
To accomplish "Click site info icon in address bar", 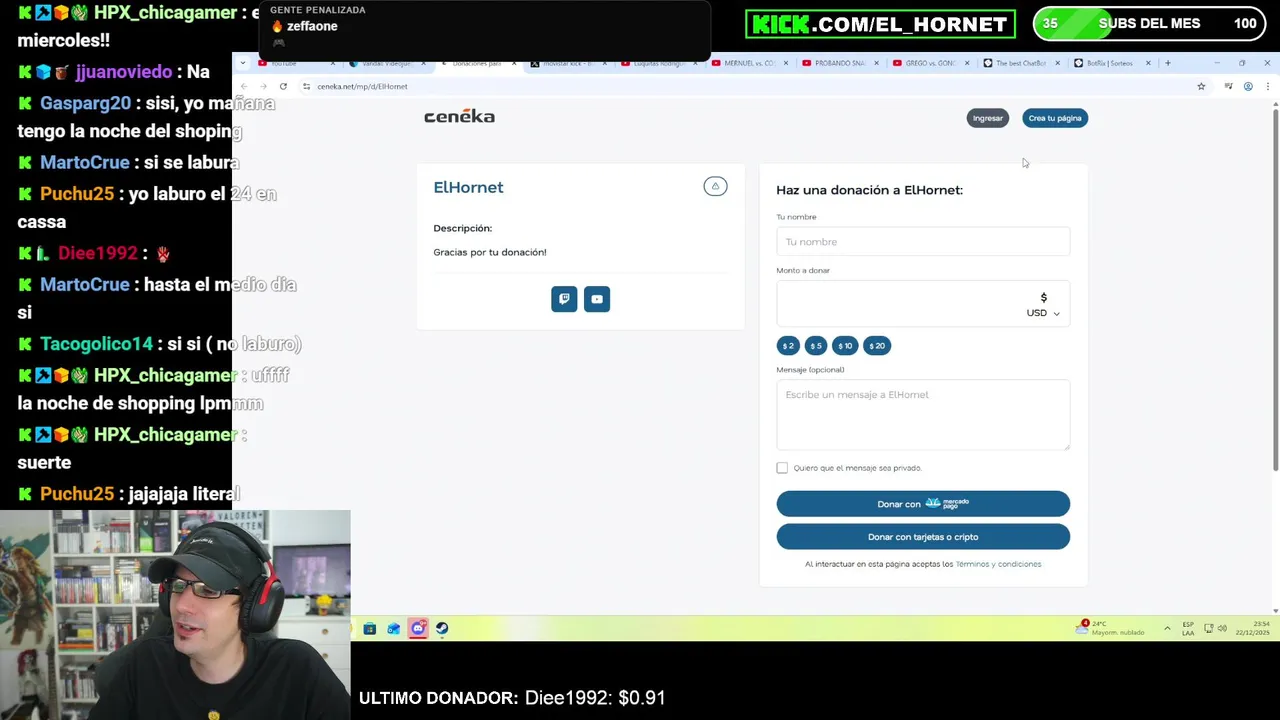I will point(306,86).
